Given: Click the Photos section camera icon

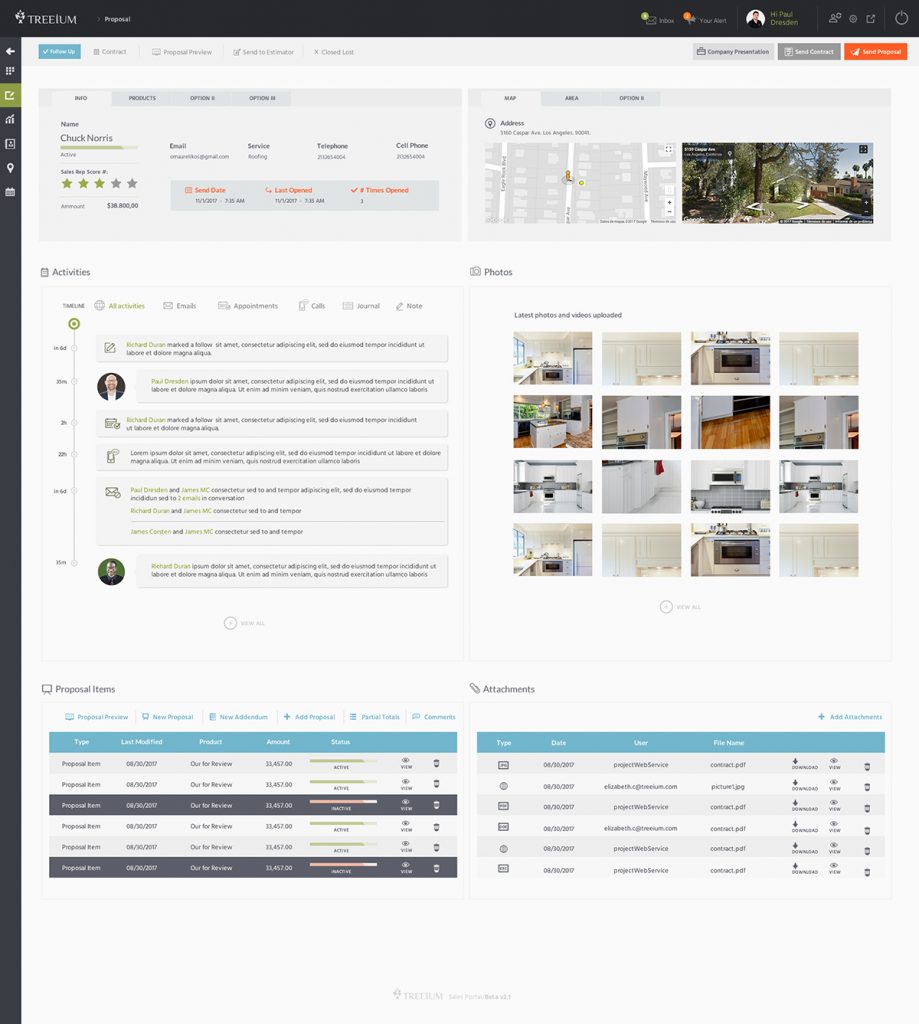Looking at the screenshot, I should pyautogui.click(x=476, y=272).
